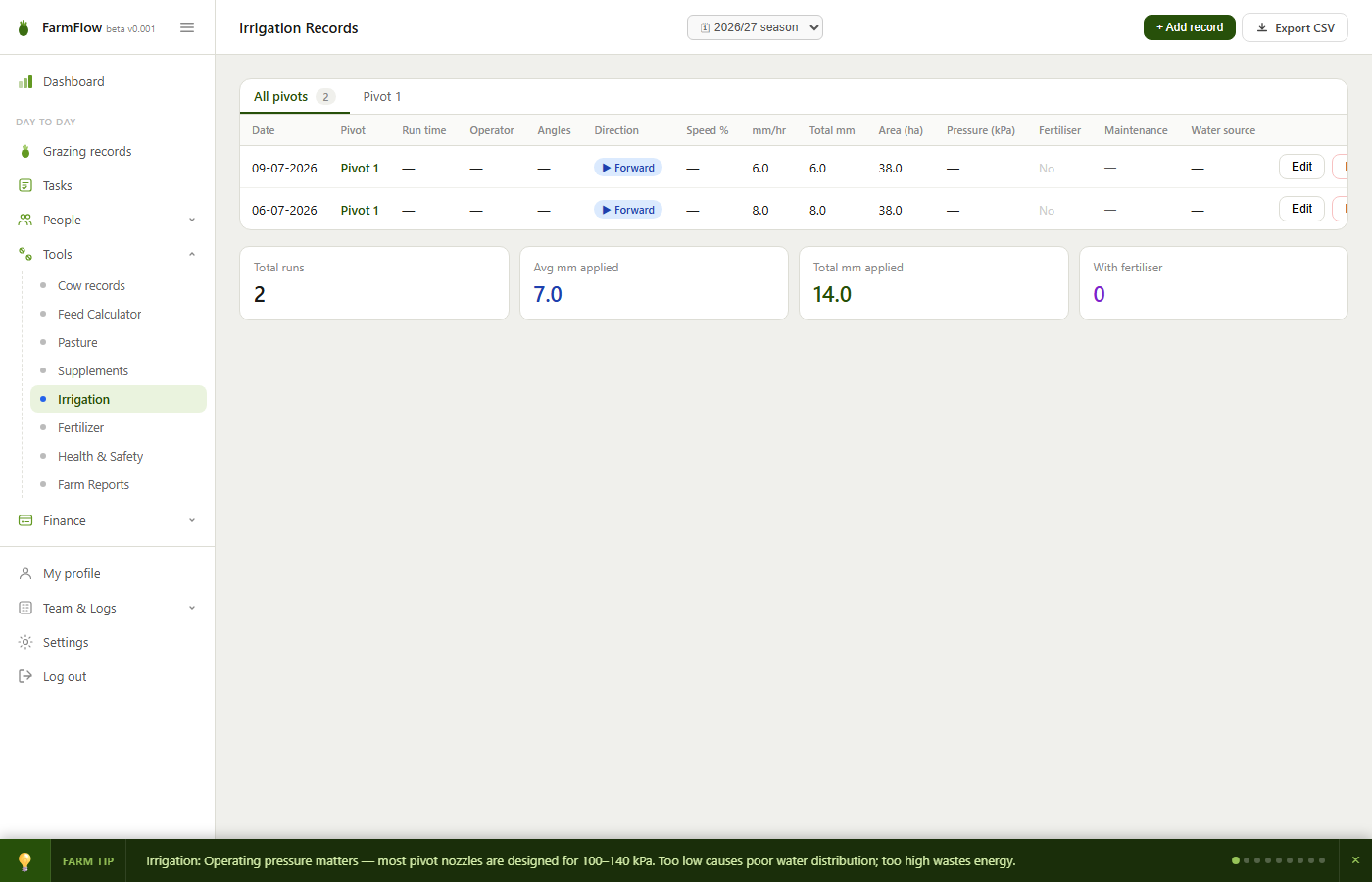The image size is (1372, 882).
Task: Click Forward badge in 09-07-2026 row
Action: [628, 168]
